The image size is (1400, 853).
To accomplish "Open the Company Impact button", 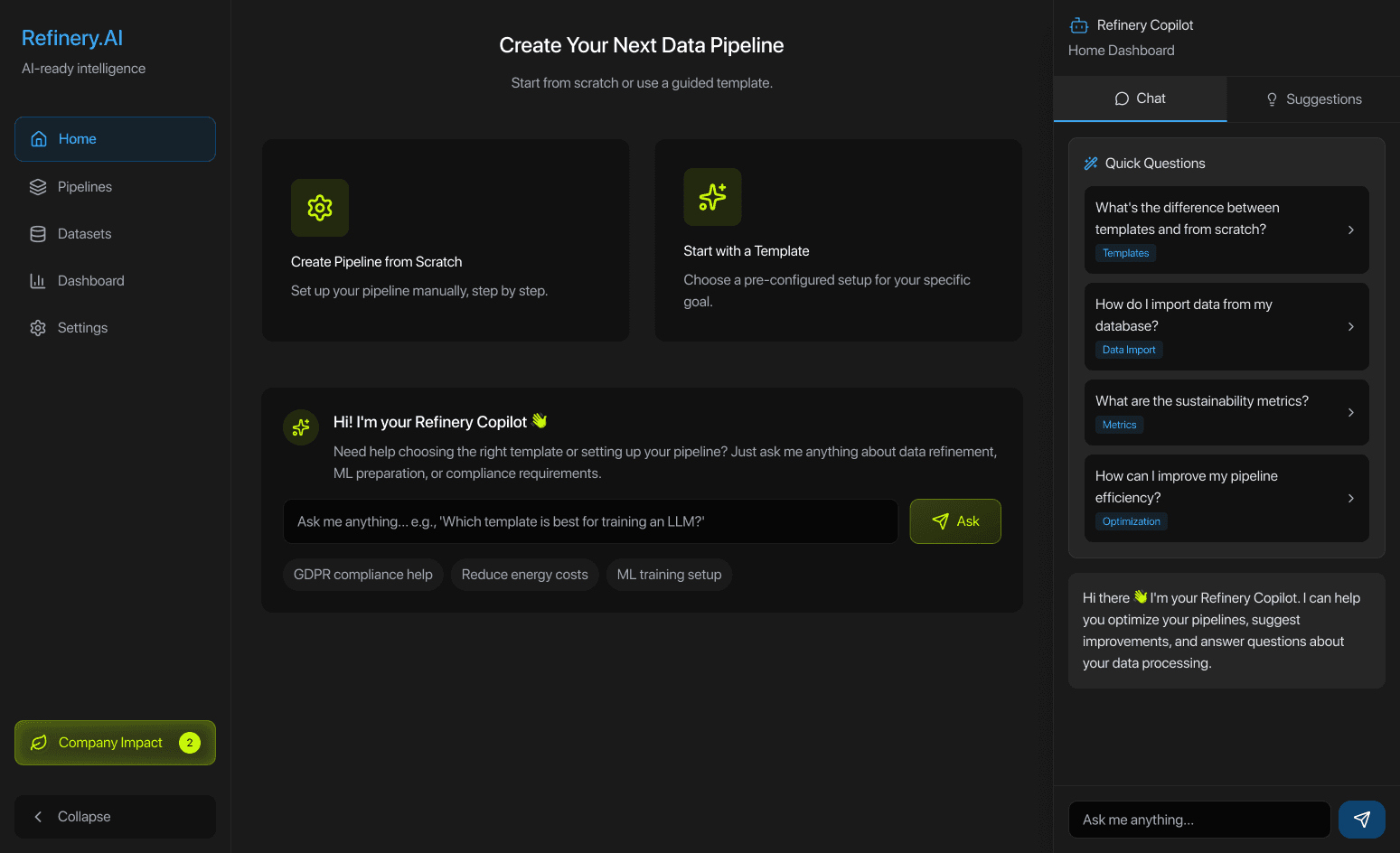I will (x=115, y=743).
